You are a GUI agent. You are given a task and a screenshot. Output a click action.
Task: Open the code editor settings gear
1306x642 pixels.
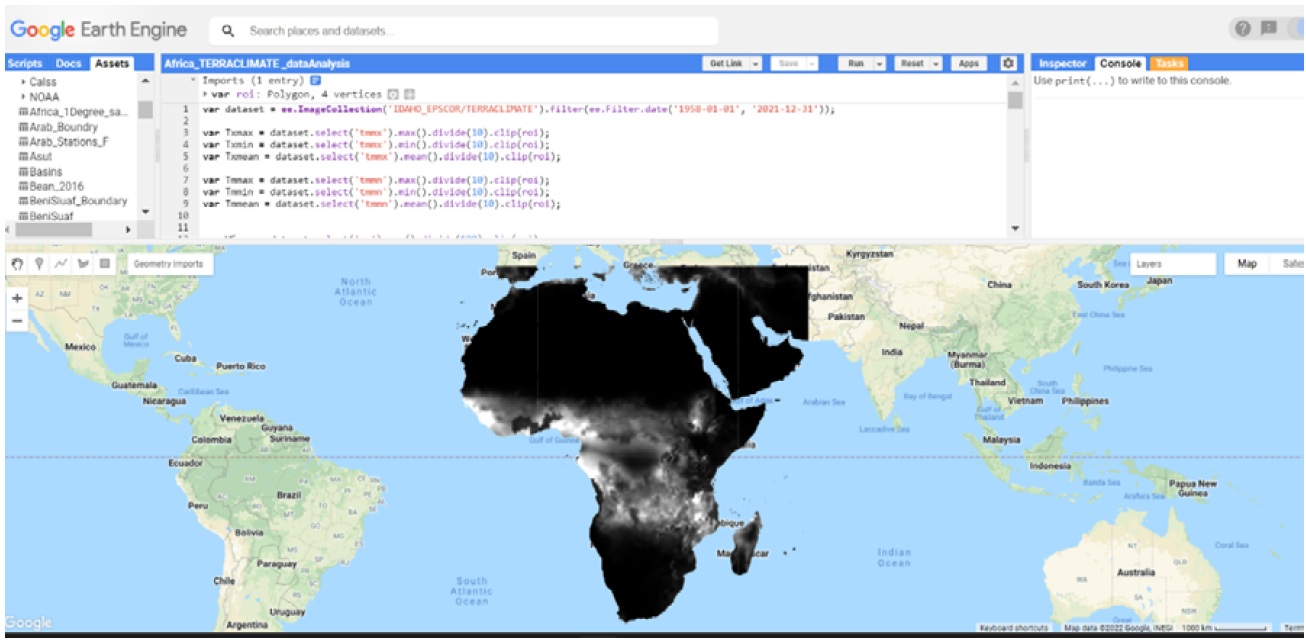(x=1008, y=63)
